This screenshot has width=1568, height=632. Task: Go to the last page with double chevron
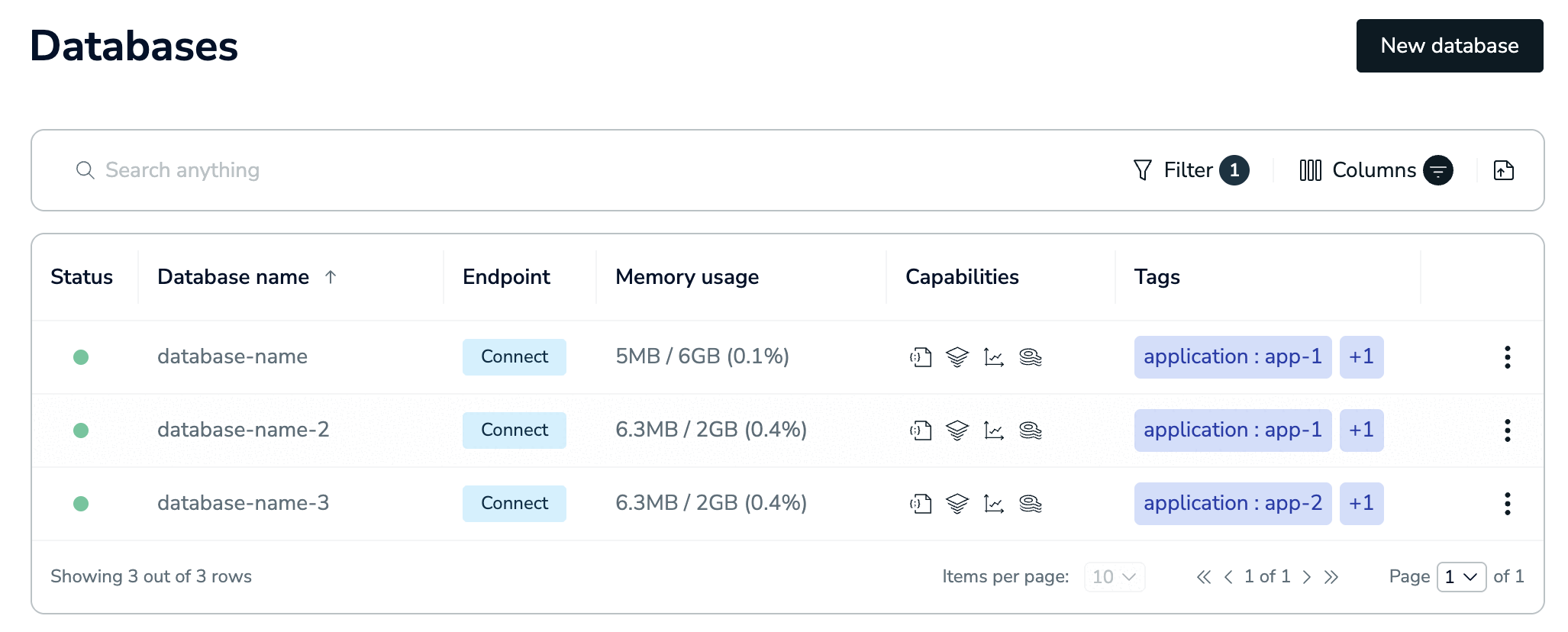1331,577
